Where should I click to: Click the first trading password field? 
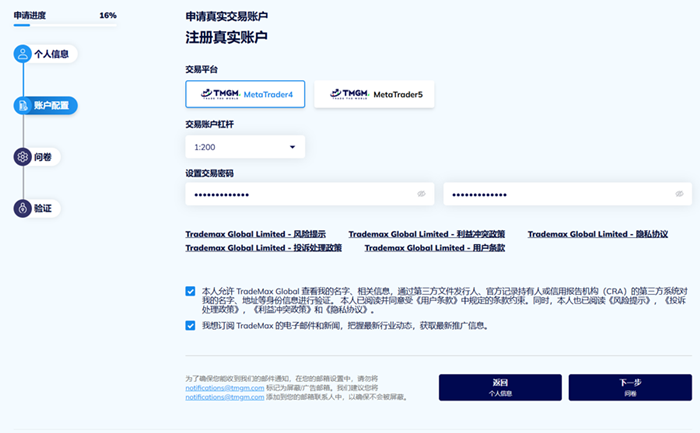(x=310, y=194)
